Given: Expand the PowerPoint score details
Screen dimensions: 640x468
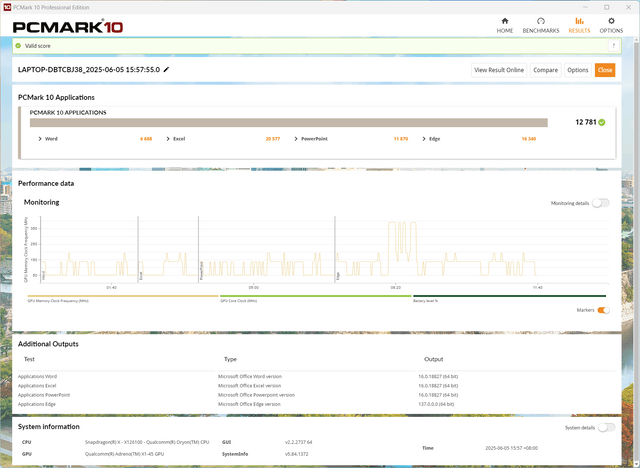Looking at the screenshot, I should (x=296, y=139).
